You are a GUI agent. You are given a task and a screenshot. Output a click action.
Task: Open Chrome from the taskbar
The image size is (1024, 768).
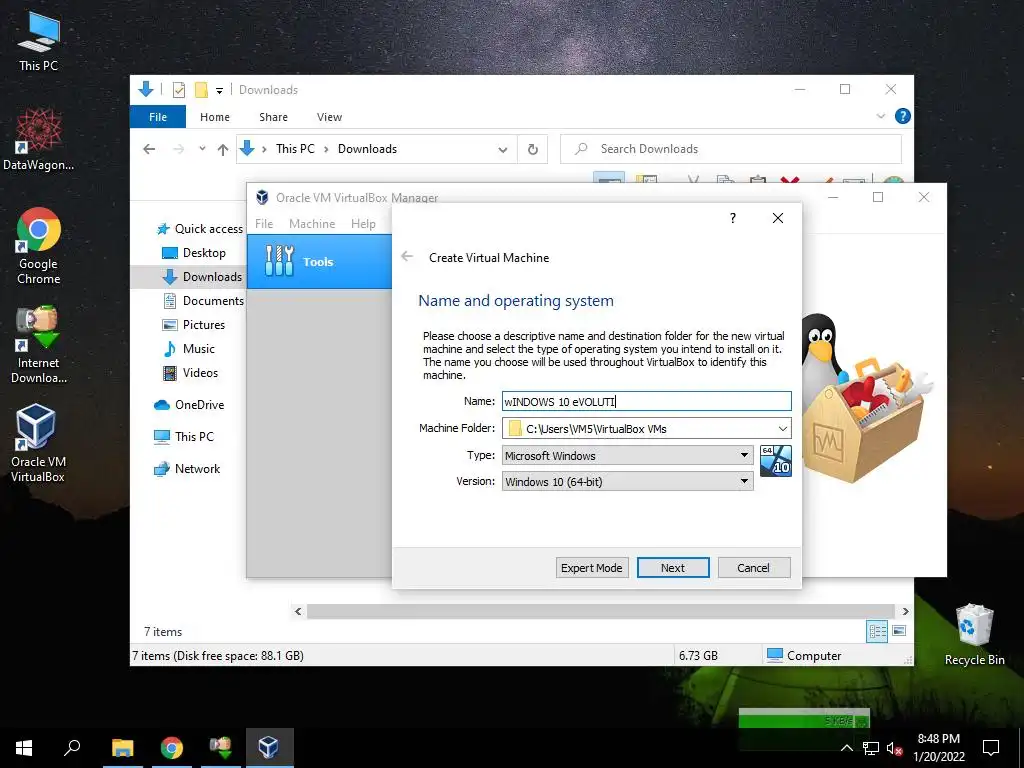pyautogui.click(x=171, y=748)
